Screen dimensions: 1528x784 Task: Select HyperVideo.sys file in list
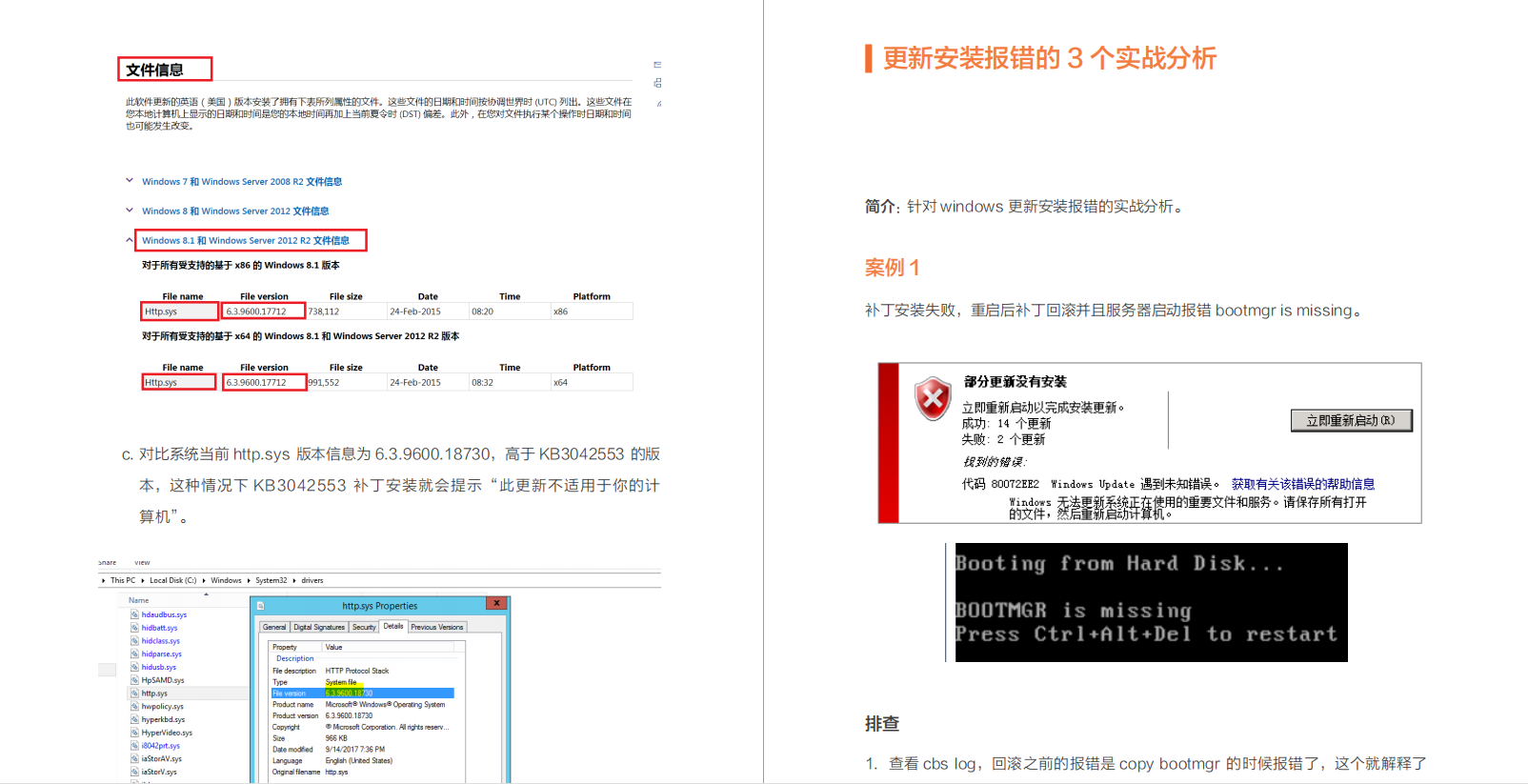167,733
